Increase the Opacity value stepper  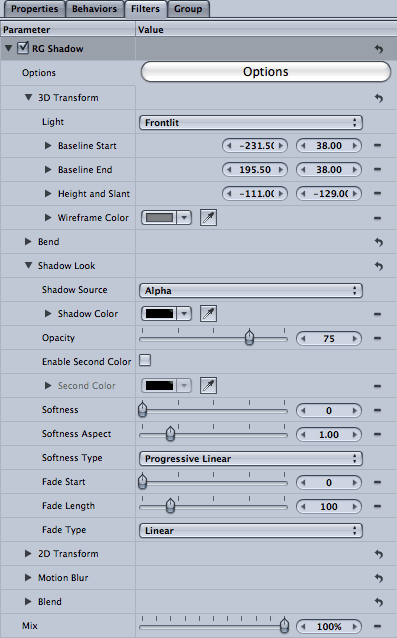pos(355,339)
